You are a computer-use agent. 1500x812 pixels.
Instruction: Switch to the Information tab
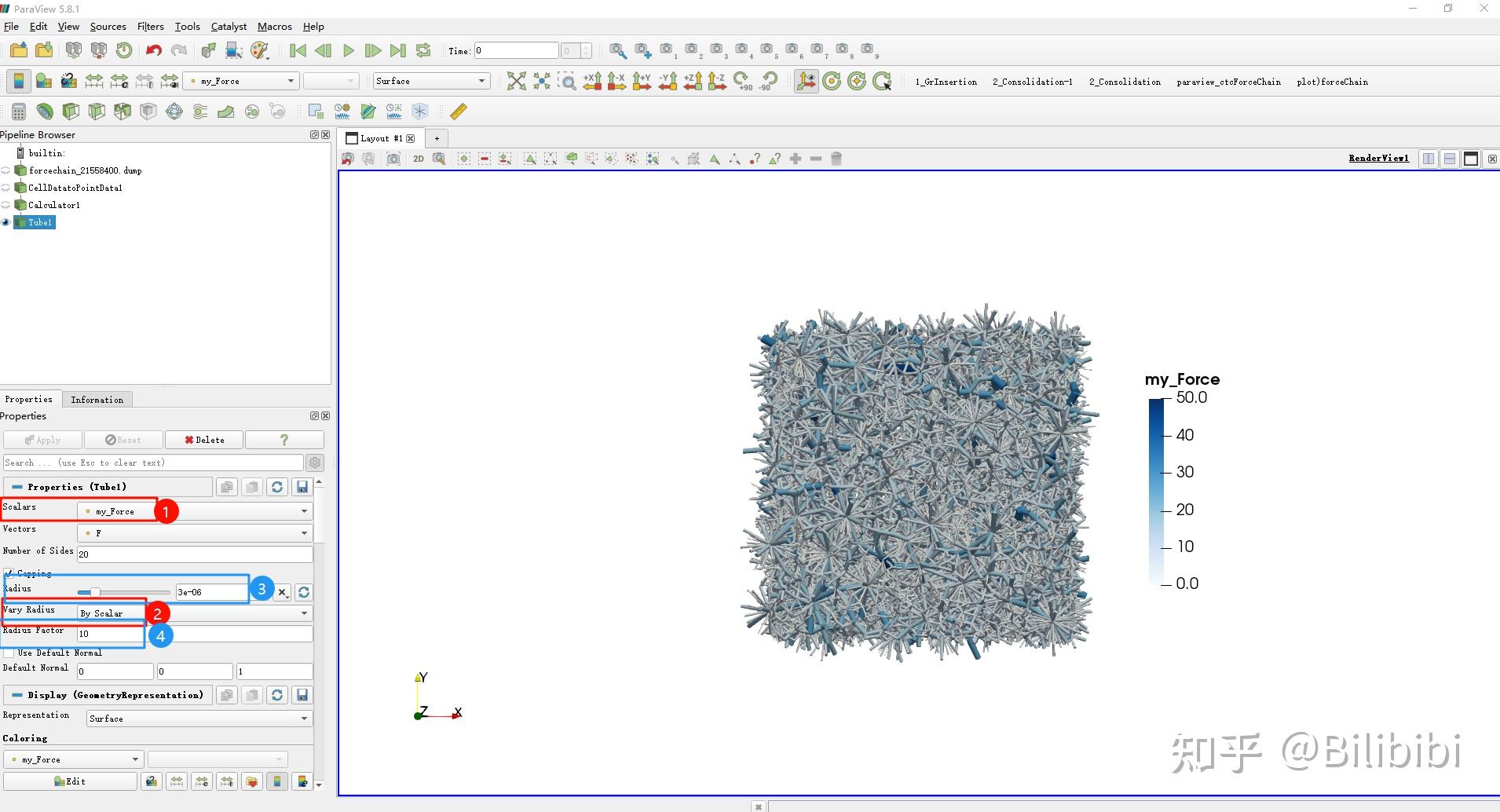[x=97, y=400]
